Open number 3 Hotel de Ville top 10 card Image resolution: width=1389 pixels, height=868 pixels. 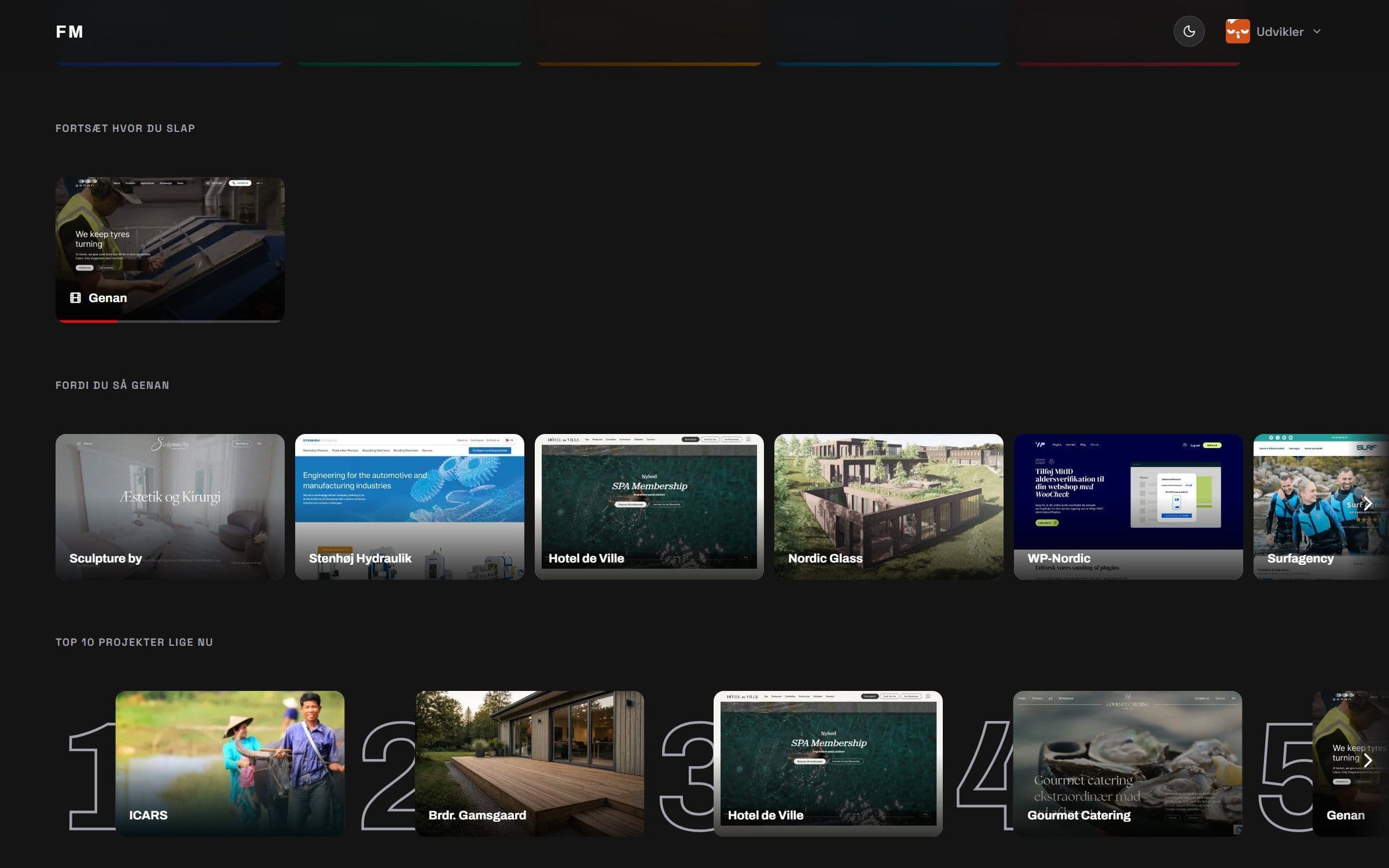[828, 763]
